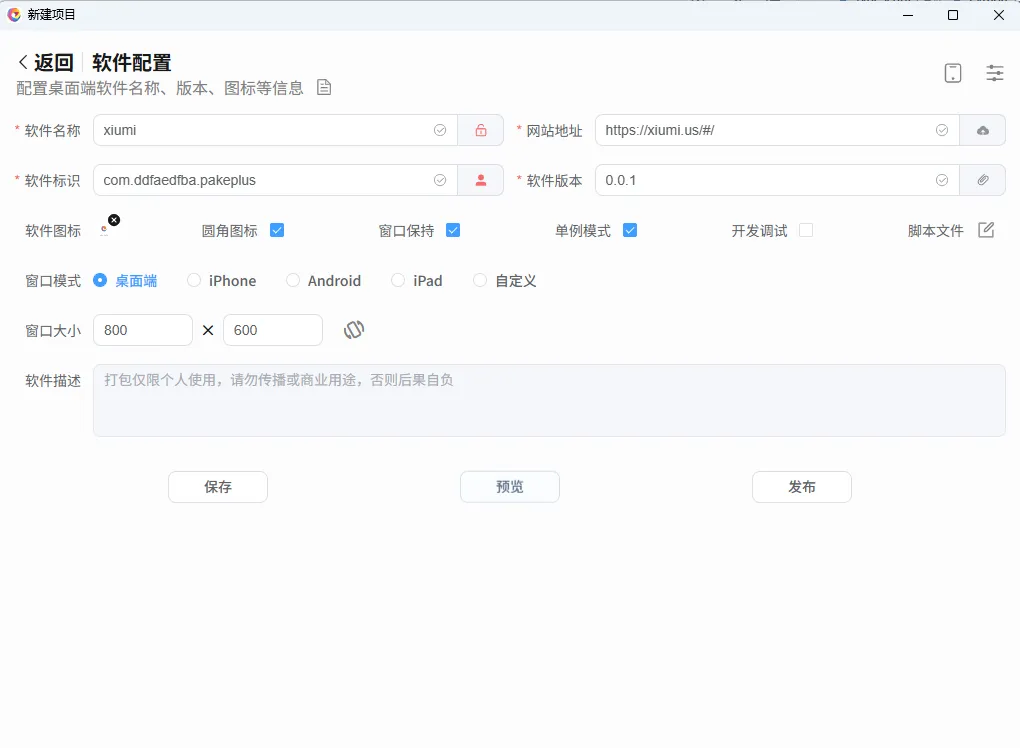Click the paperclip icon beside 软件版本

coord(982,180)
